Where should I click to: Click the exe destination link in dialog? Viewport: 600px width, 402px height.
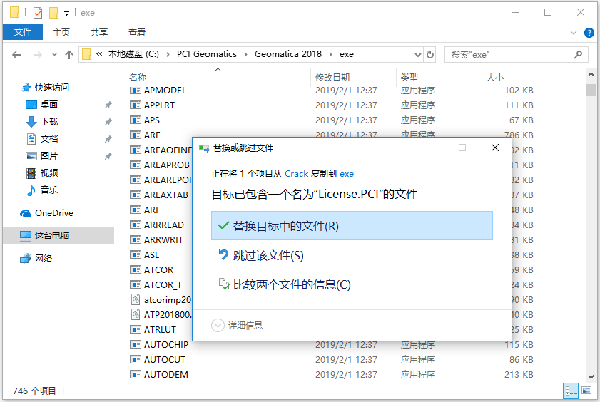pos(347,174)
